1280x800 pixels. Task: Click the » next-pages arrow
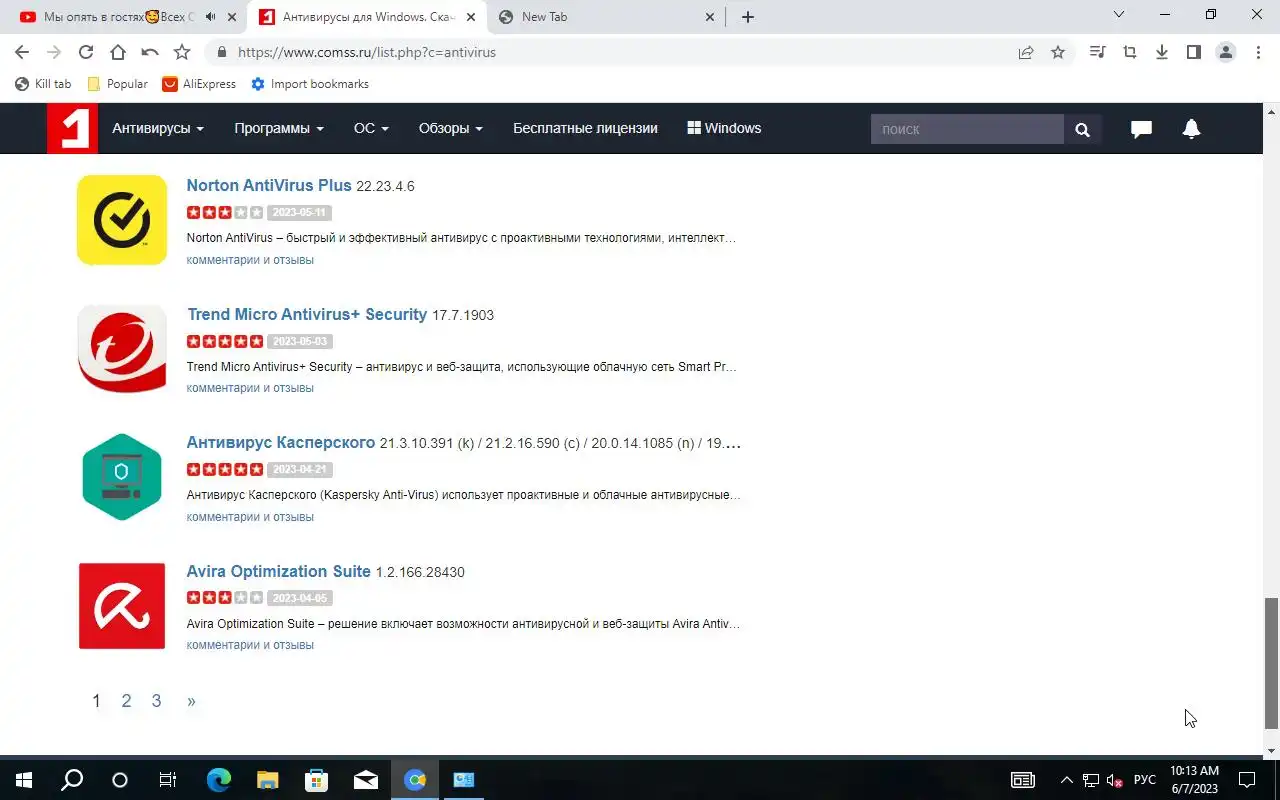[191, 701]
